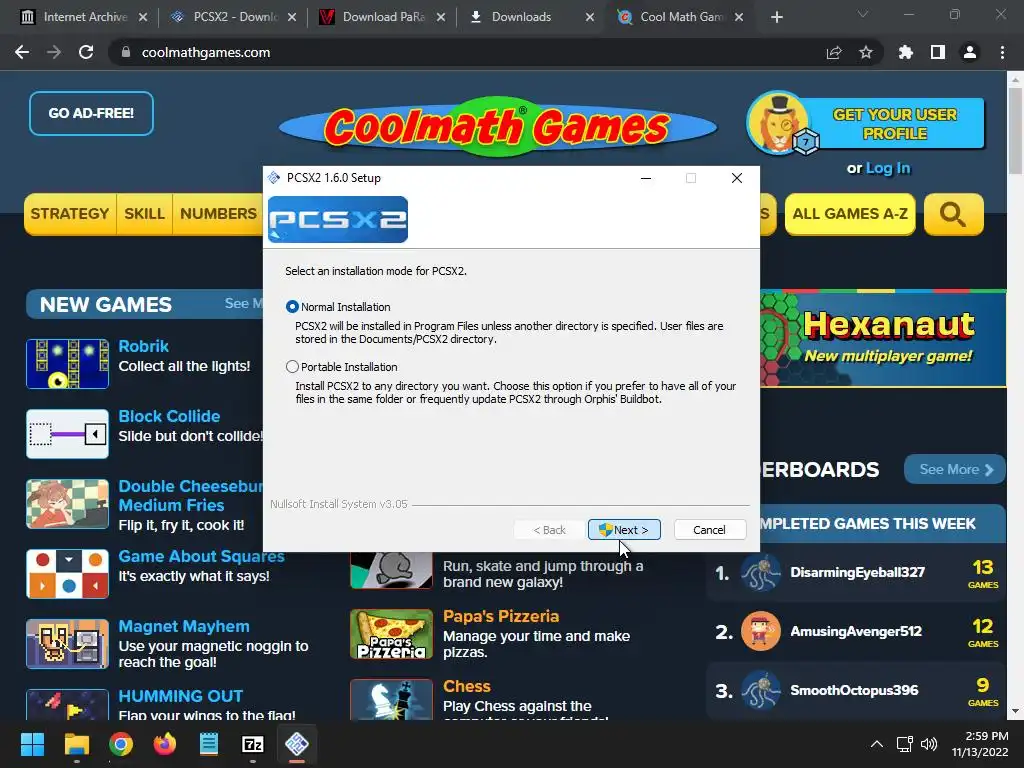This screenshot has width=1024, height=768.
Task: Open the Magnet Mayhem link
Action: click(184, 626)
